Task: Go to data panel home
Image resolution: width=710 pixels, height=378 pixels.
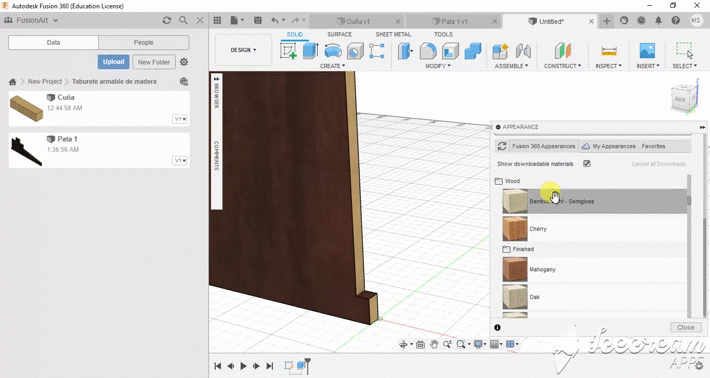Action: (x=12, y=82)
